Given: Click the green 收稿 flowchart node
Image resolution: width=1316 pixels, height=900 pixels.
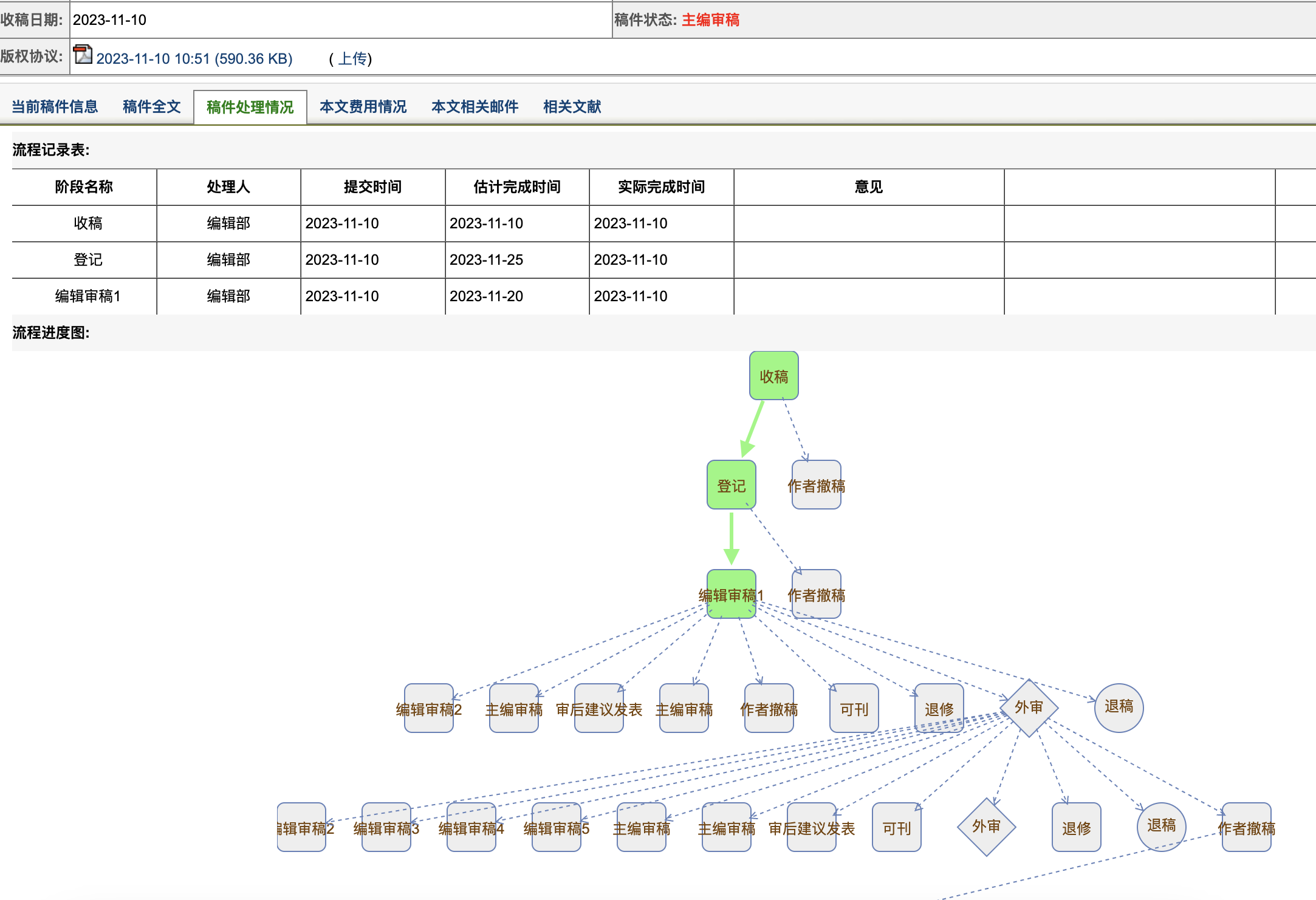Looking at the screenshot, I should [773, 375].
